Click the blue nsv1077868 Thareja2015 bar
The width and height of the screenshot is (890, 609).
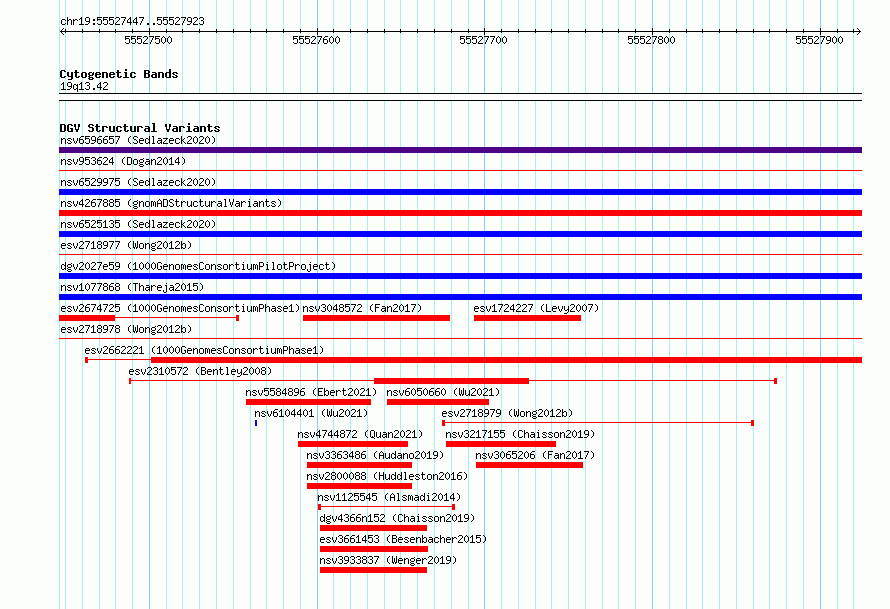coord(460,297)
